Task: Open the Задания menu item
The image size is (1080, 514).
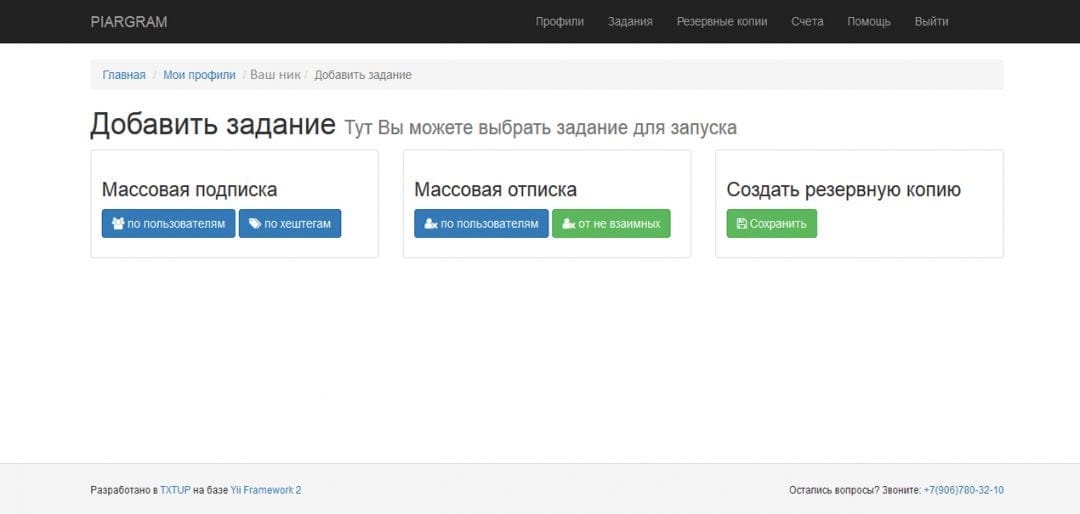Action: [630, 21]
